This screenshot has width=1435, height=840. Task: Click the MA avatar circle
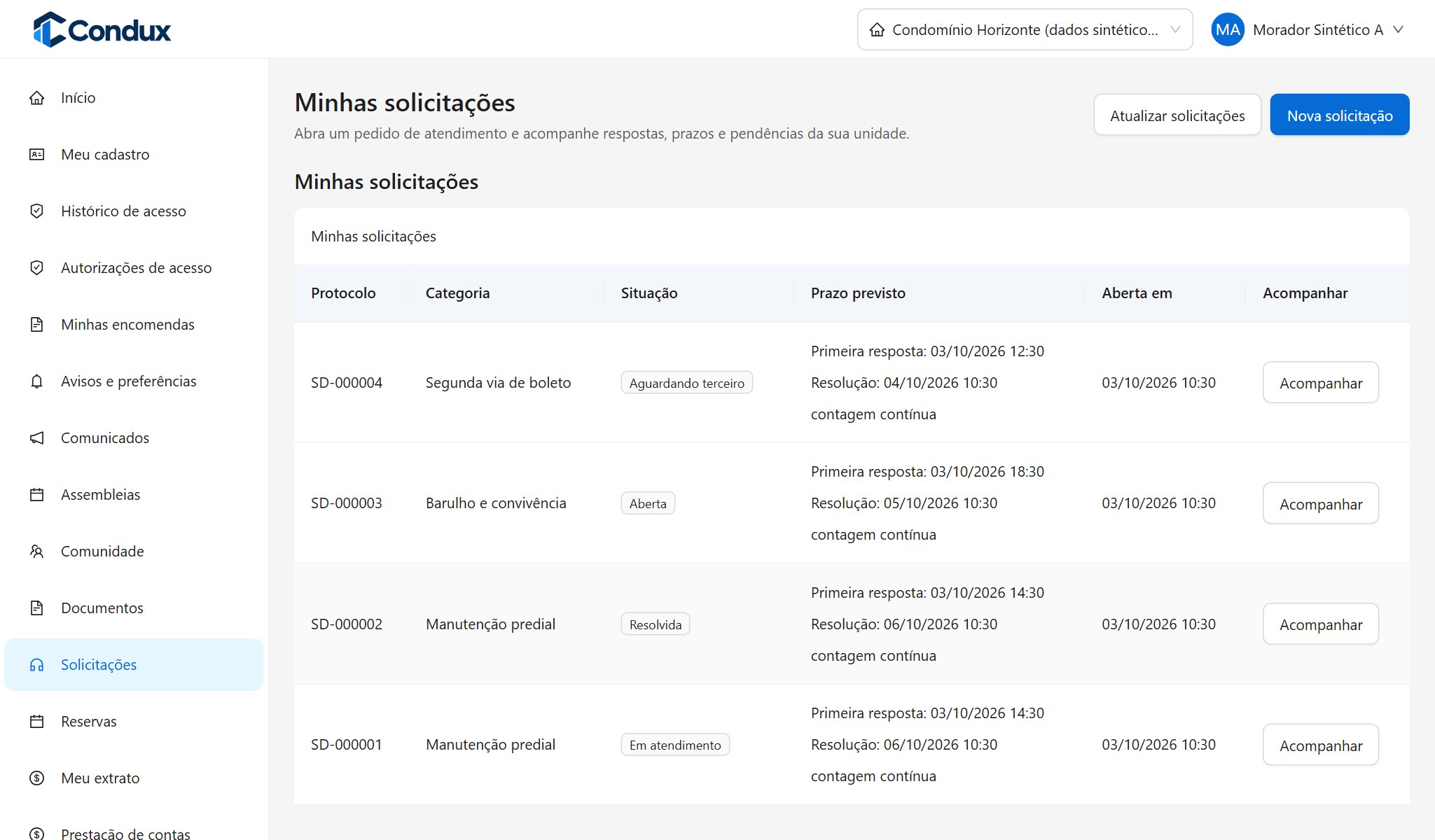point(1228,29)
